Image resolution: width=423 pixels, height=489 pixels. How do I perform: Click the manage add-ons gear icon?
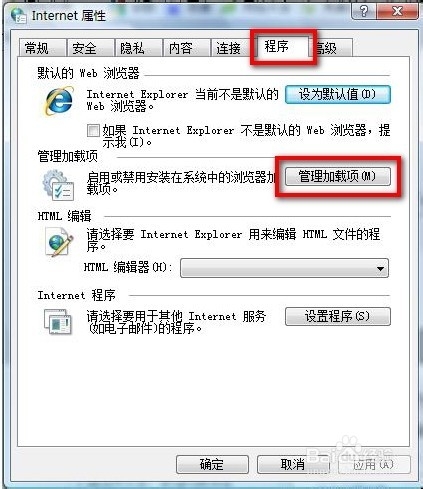(x=58, y=185)
